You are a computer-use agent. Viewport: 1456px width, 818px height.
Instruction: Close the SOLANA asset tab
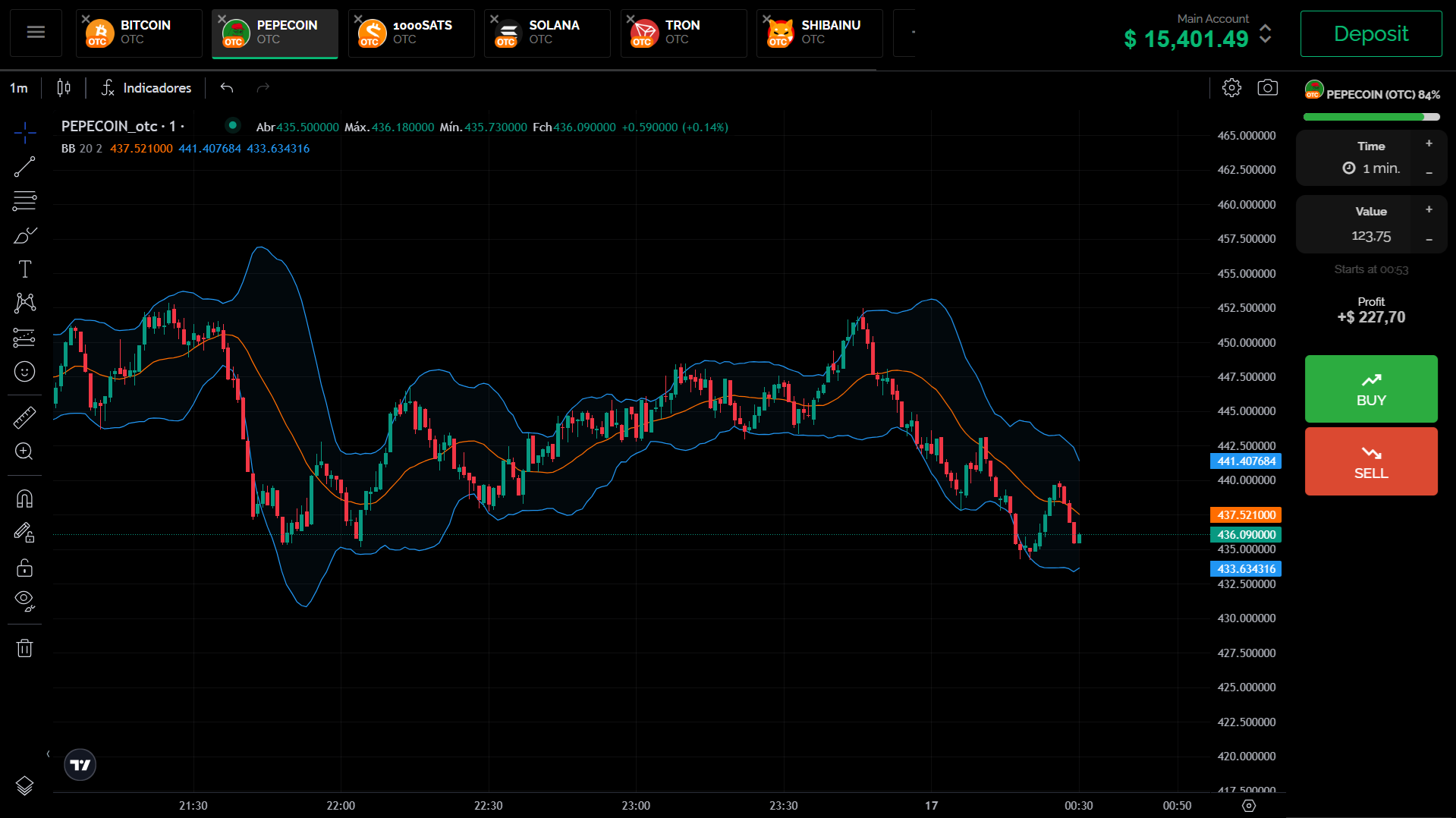click(x=494, y=19)
